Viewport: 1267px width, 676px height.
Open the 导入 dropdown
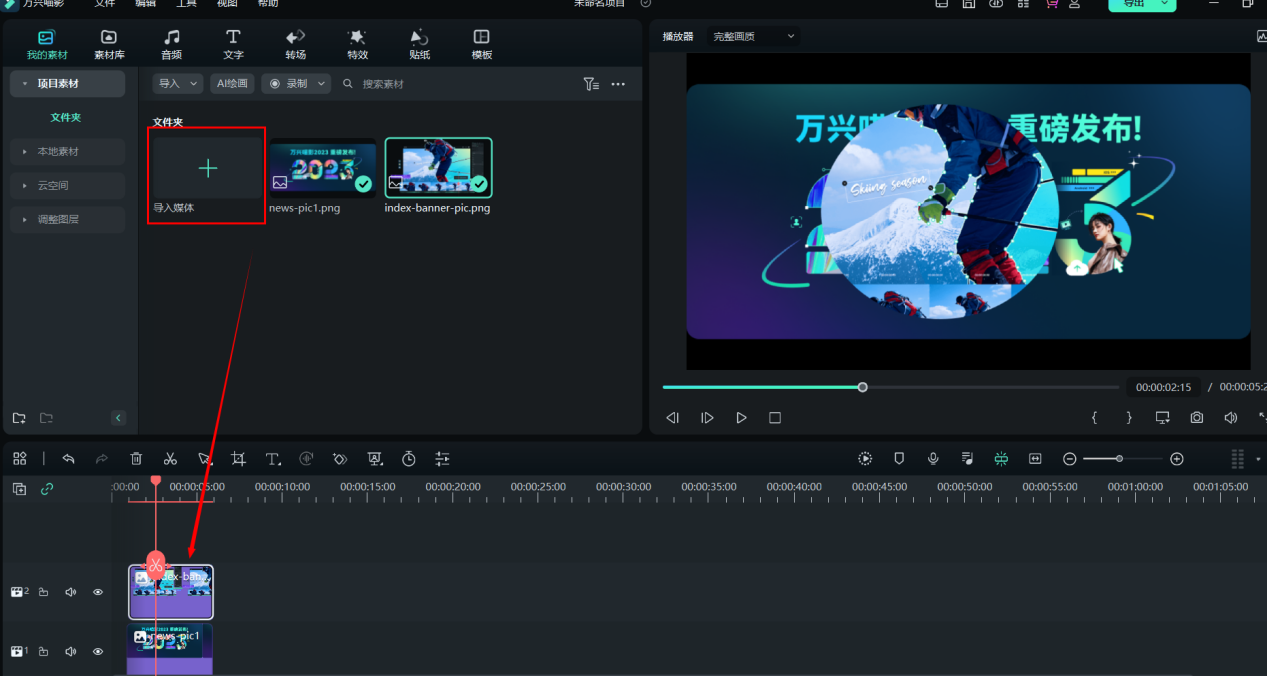[x=178, y=84]
